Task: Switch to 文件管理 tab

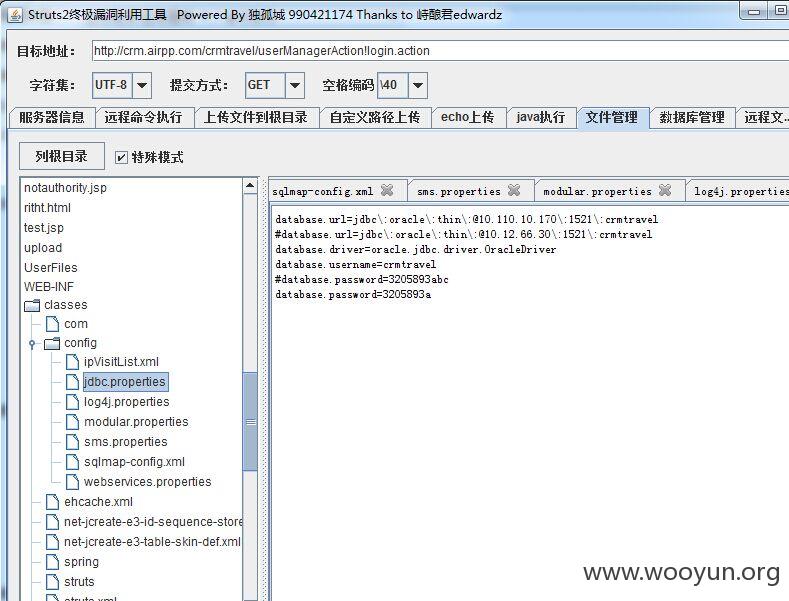Action: coord(612,118)
